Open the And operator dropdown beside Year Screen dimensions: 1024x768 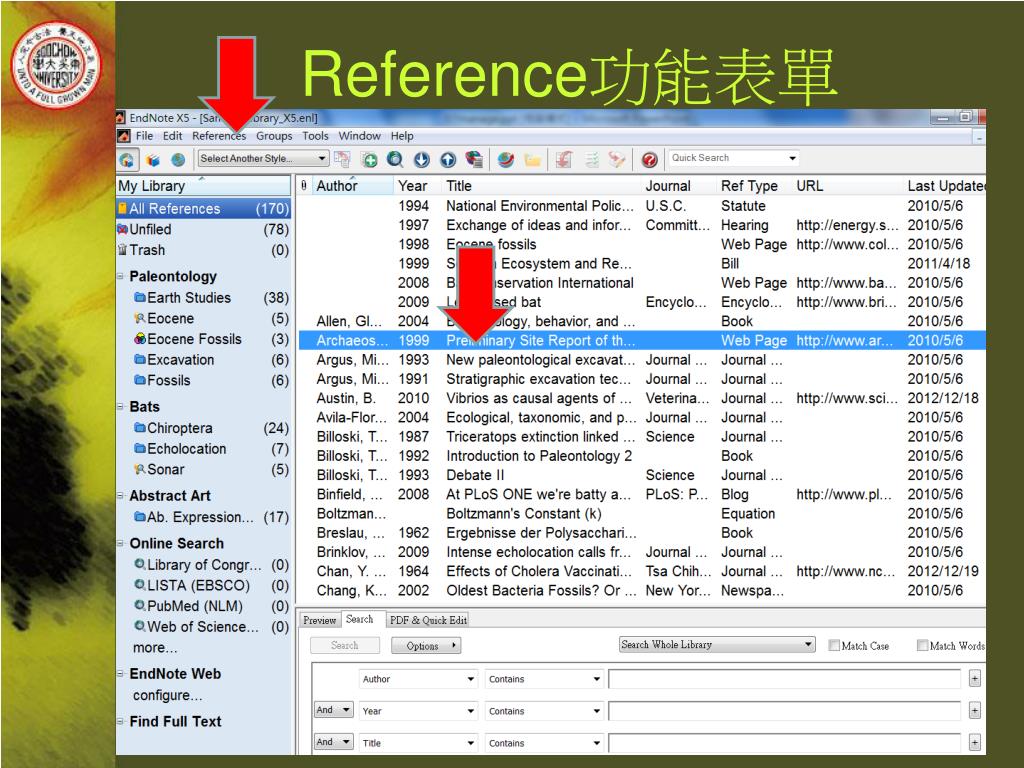(334, 710)
